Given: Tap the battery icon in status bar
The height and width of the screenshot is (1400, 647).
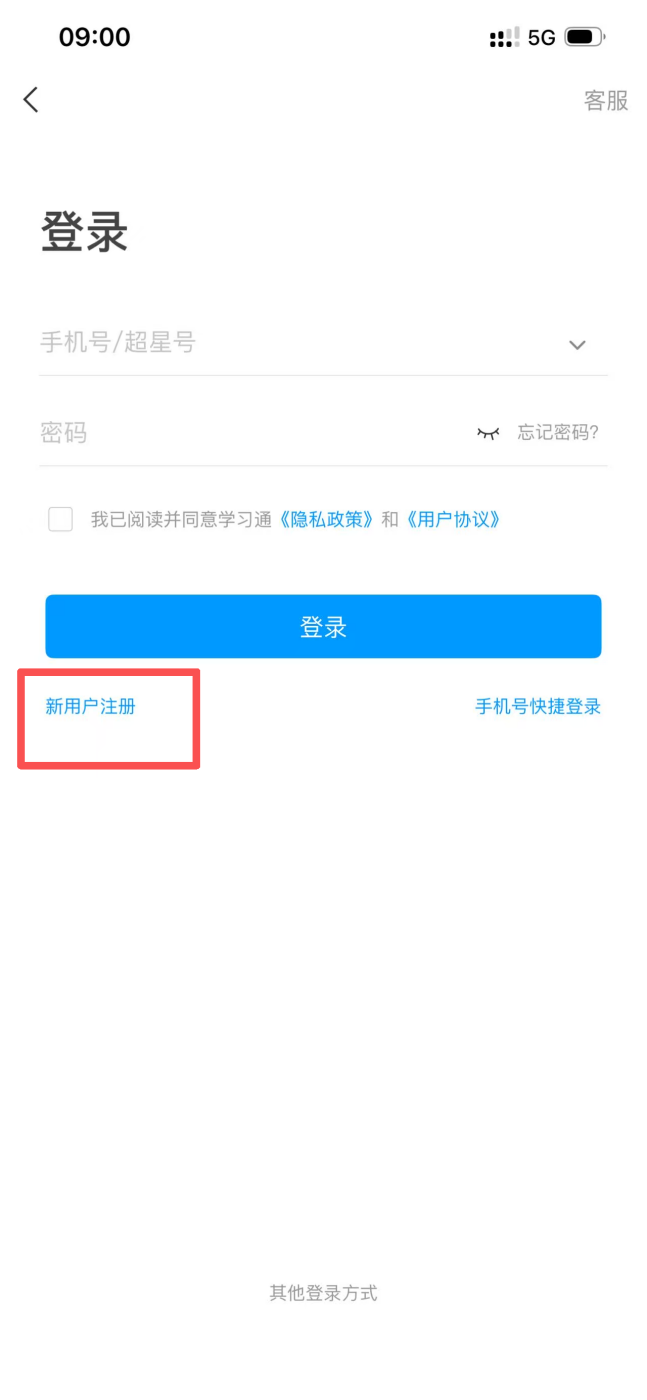Looking at the screenshot, I should tap(585, 38).
